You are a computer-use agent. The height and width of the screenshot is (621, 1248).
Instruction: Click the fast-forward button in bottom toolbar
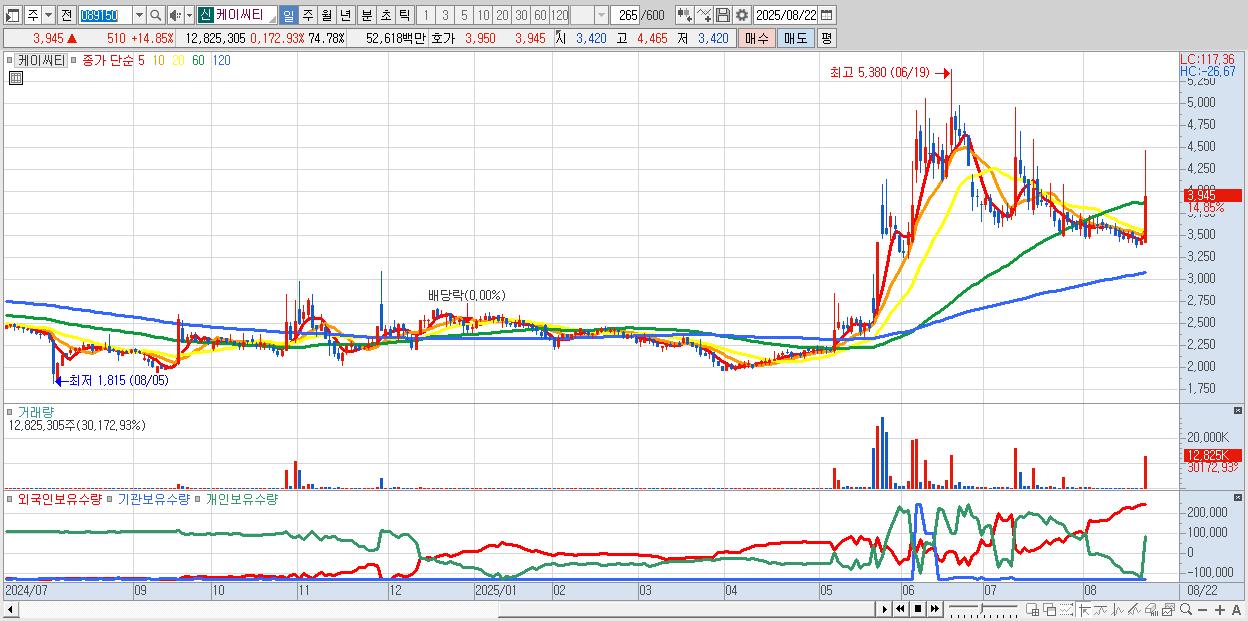point(934,609)
